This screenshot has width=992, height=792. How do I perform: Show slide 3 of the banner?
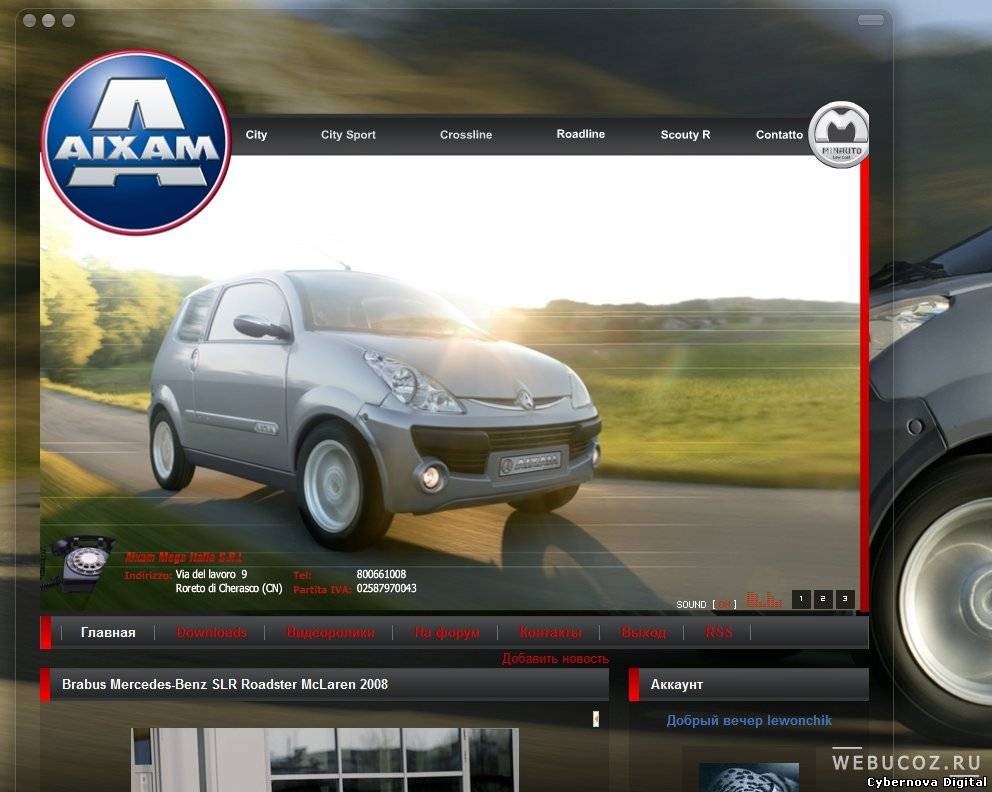845,598
